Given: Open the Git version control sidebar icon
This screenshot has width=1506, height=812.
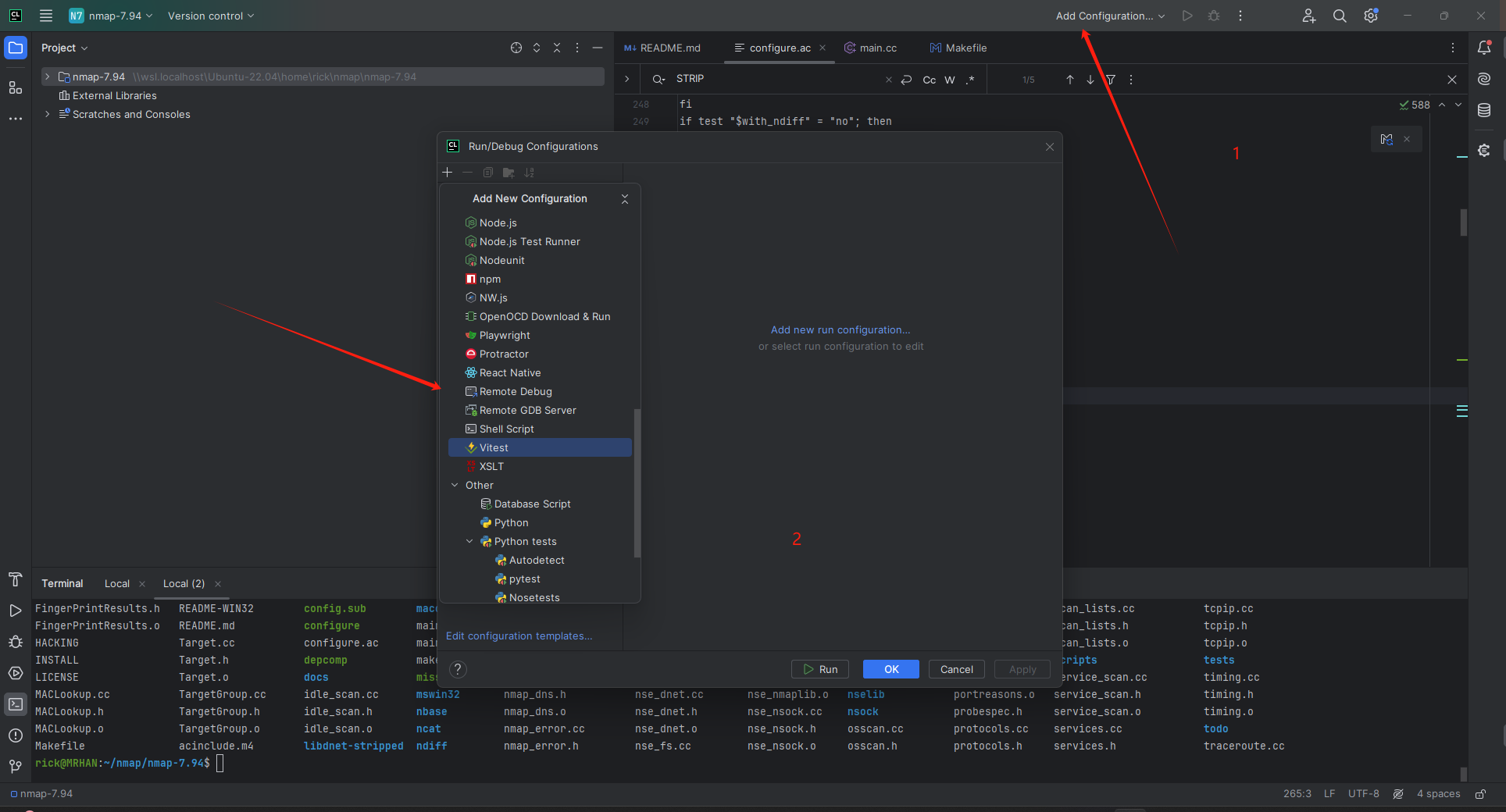Looking at the screenshot, I should [x=16, y=767].
